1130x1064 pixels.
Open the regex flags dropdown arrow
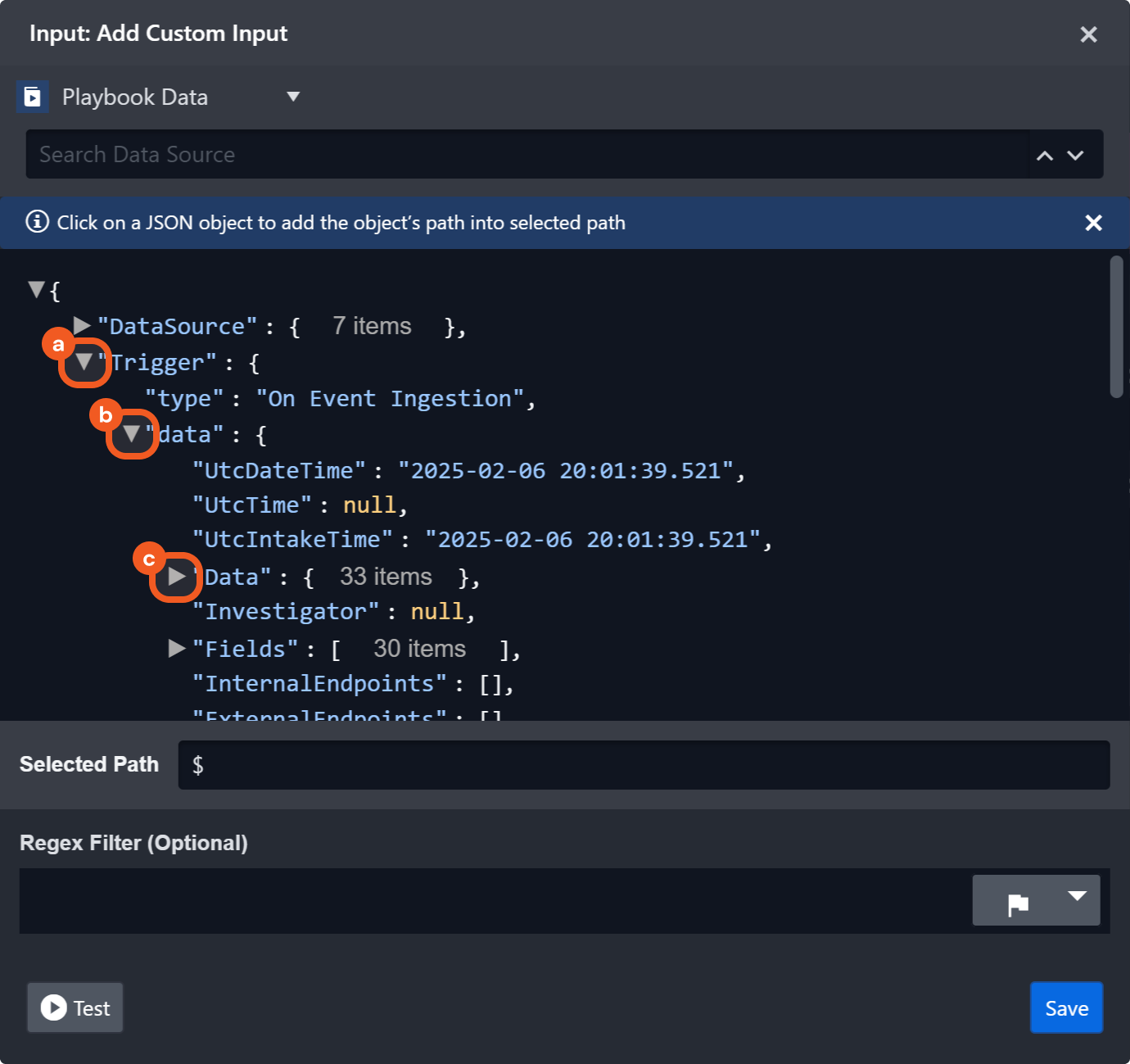point(1077,897)
